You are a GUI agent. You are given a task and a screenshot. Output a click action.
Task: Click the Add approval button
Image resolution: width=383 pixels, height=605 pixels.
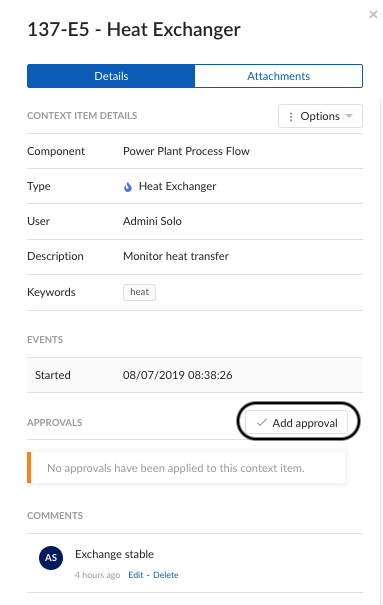click(297, 423)
